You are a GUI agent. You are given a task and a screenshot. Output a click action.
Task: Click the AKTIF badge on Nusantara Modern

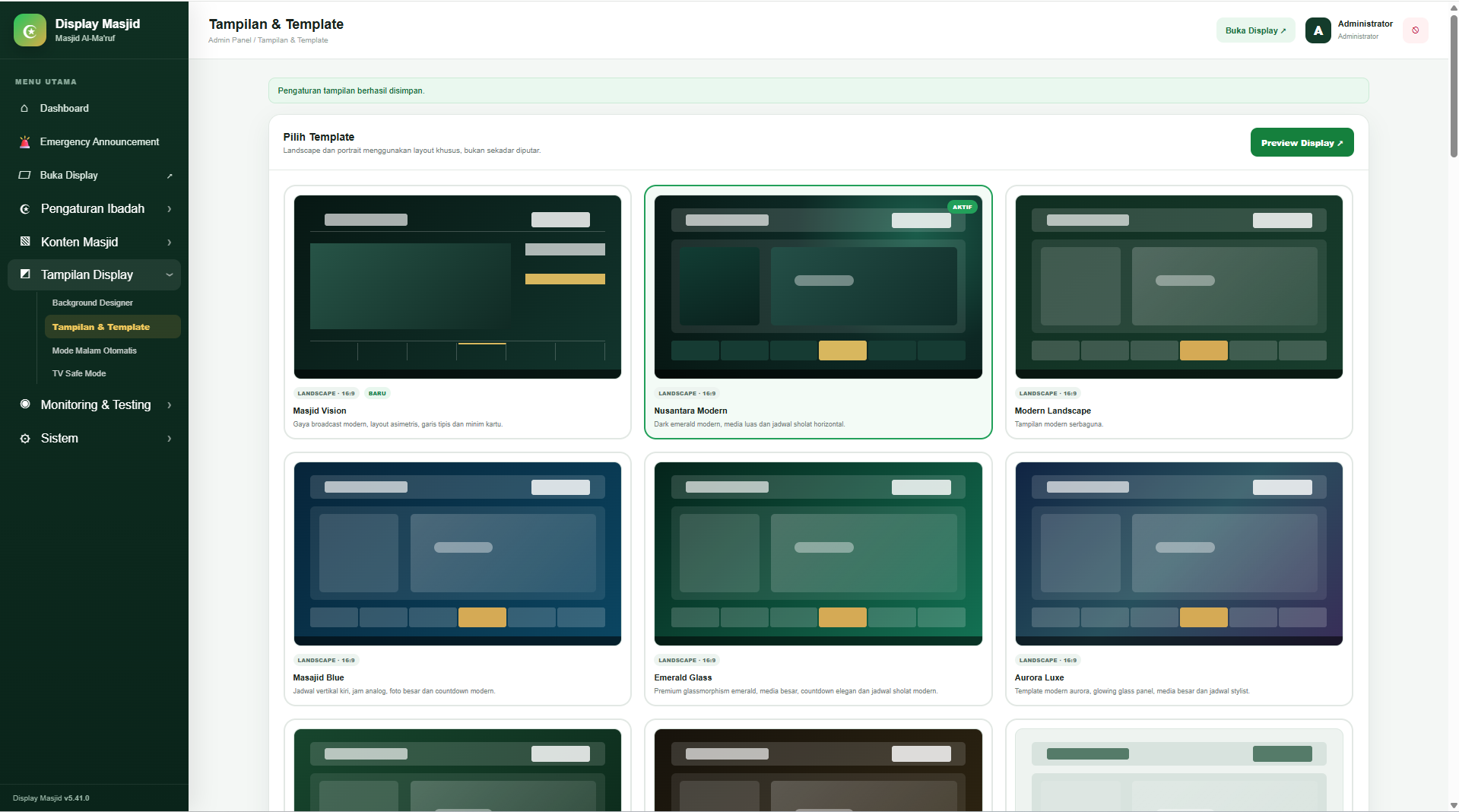tap(962, 207)
